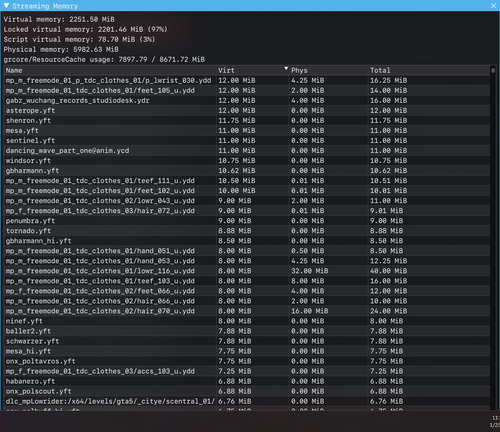Select the ninef.yft row

click(247, 321)
